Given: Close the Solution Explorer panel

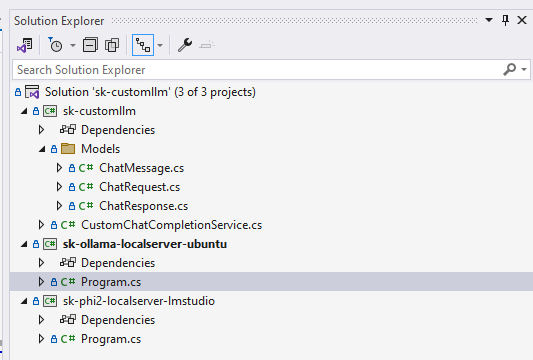Looking at the screenshot, I should [522, 20].
